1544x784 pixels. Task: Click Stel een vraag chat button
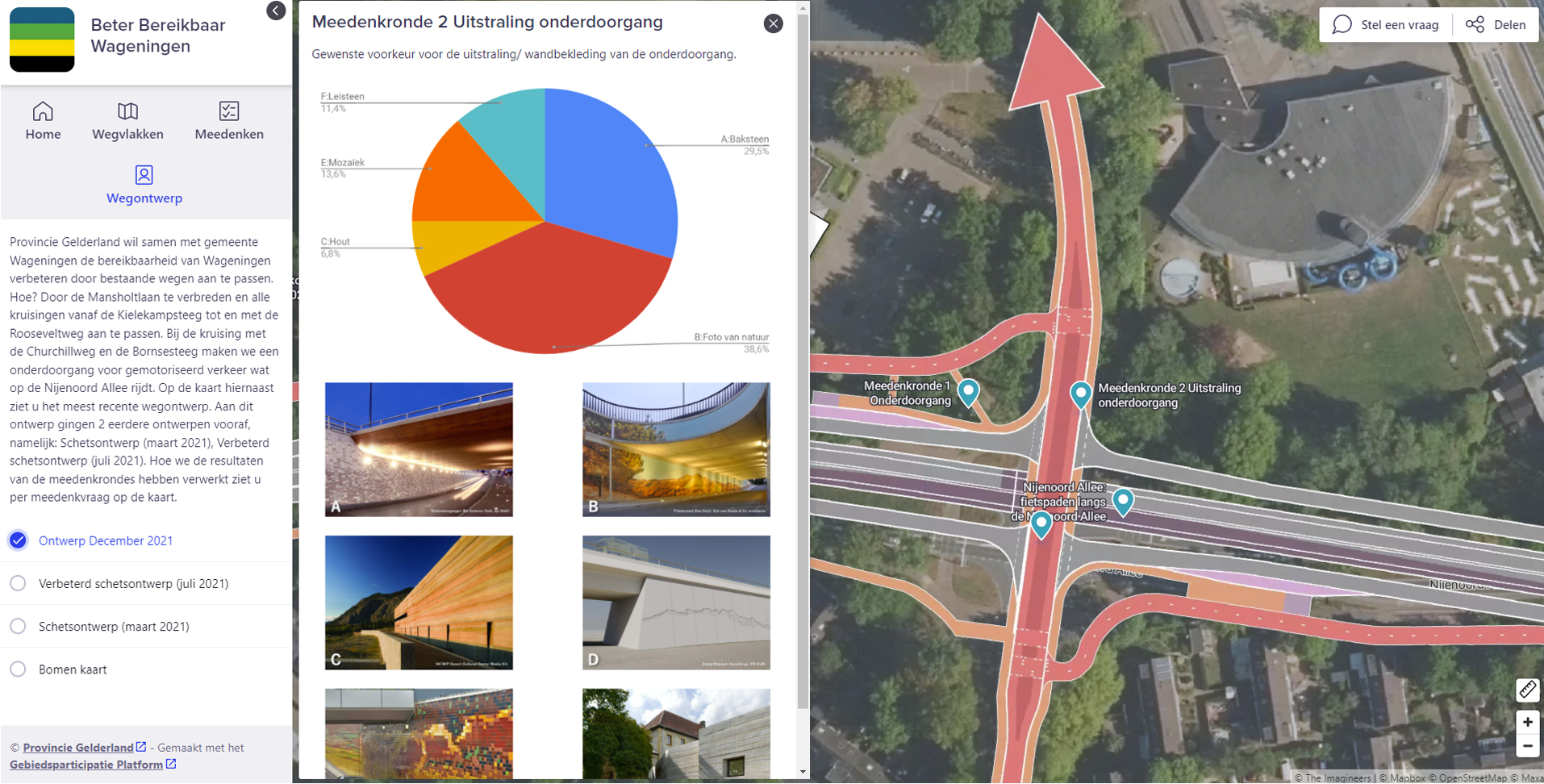1386,25
